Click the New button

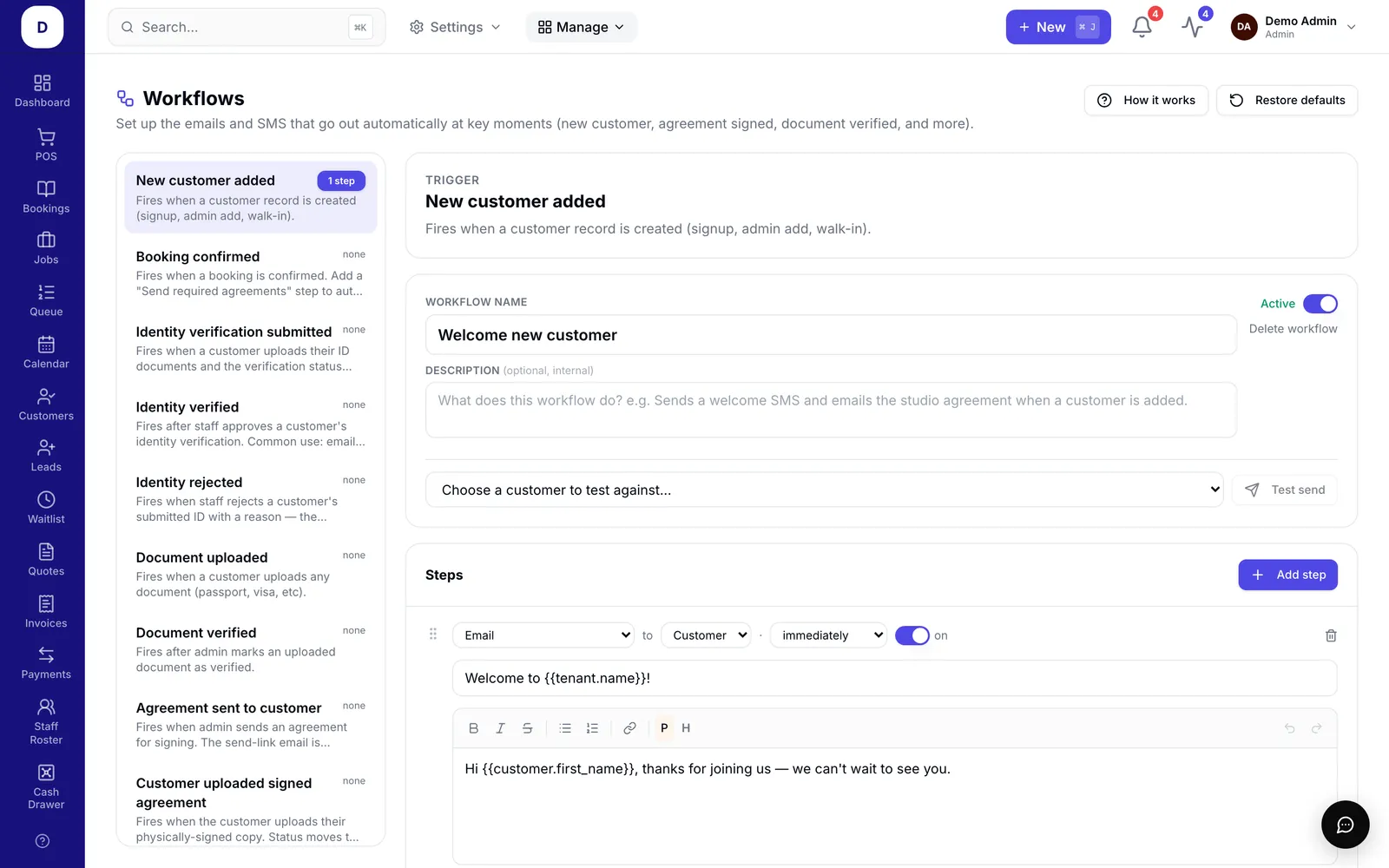[1058, 27]
